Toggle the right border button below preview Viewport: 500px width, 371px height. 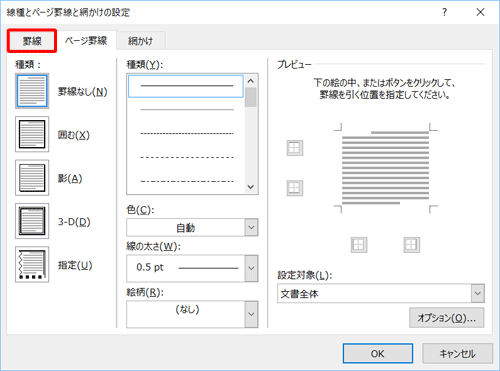(412, 245)
